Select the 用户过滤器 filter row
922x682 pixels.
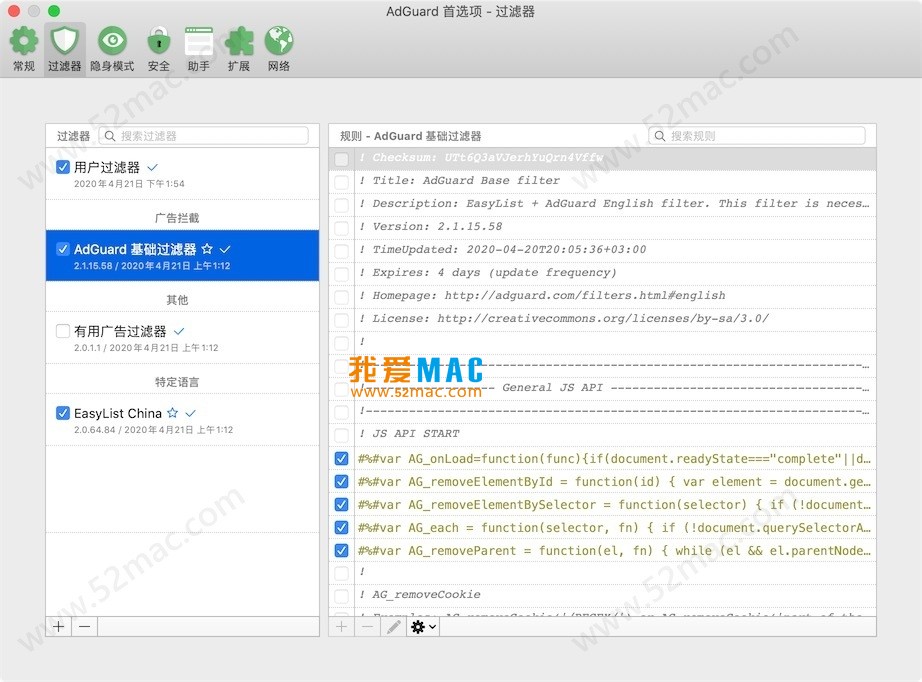(x=182, y=174)
